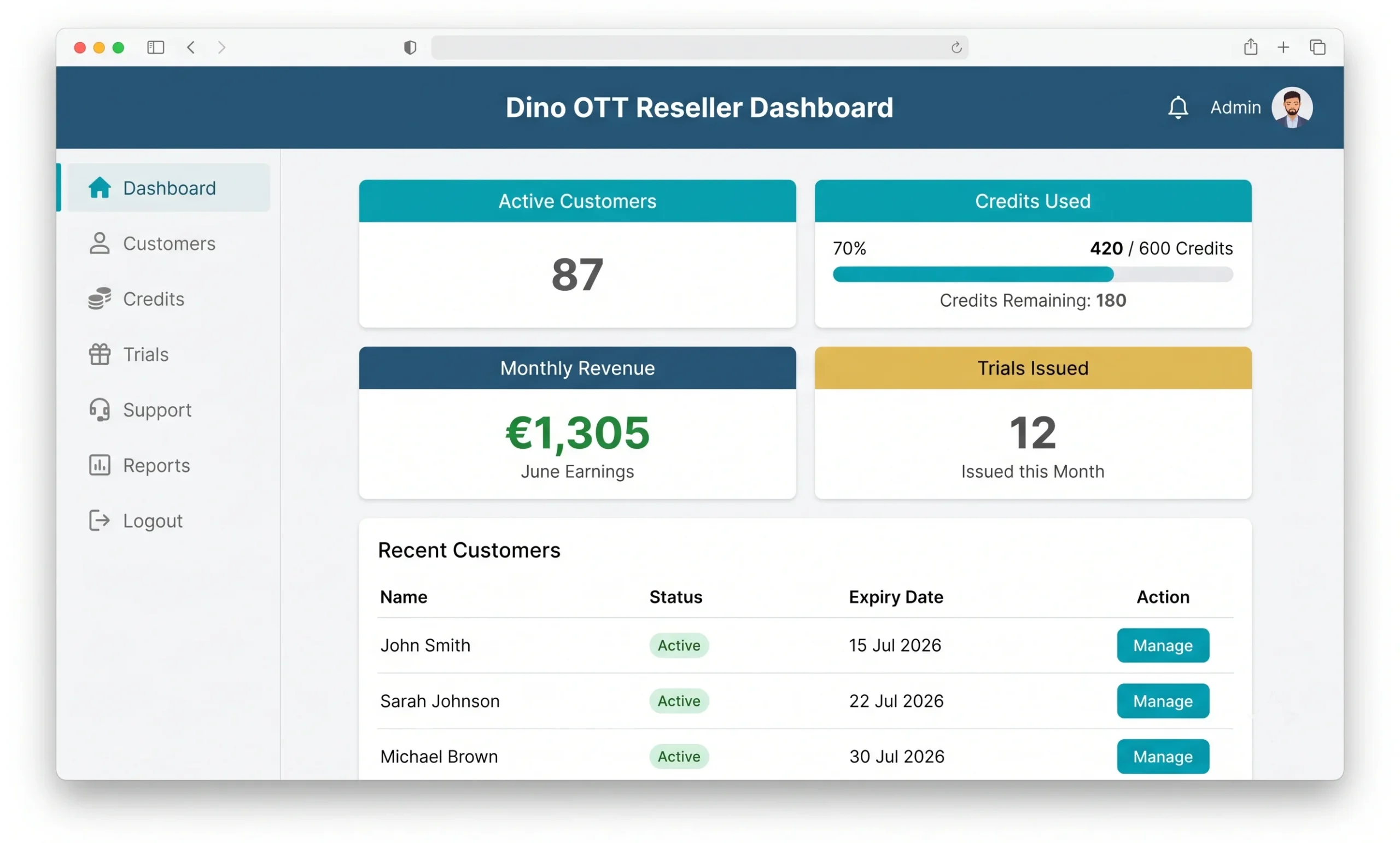Click Manage for Michael Brown

pos(1163,757)
